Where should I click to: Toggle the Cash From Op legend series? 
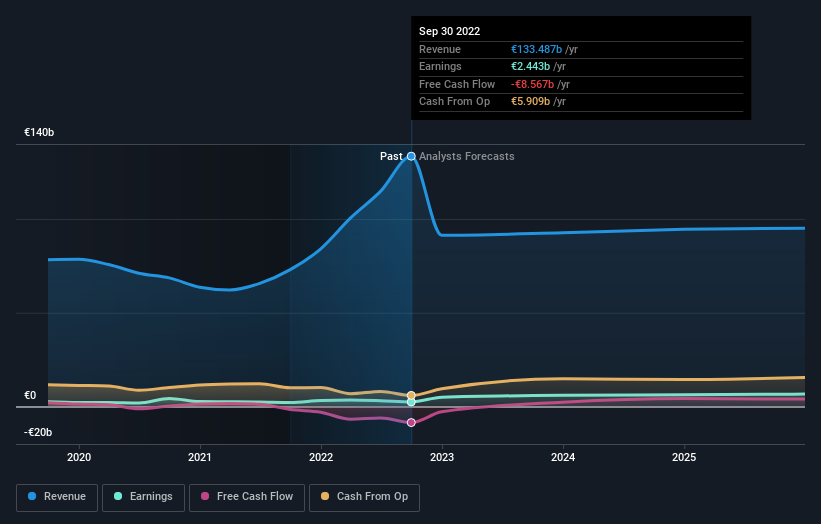tap(364, 497)
